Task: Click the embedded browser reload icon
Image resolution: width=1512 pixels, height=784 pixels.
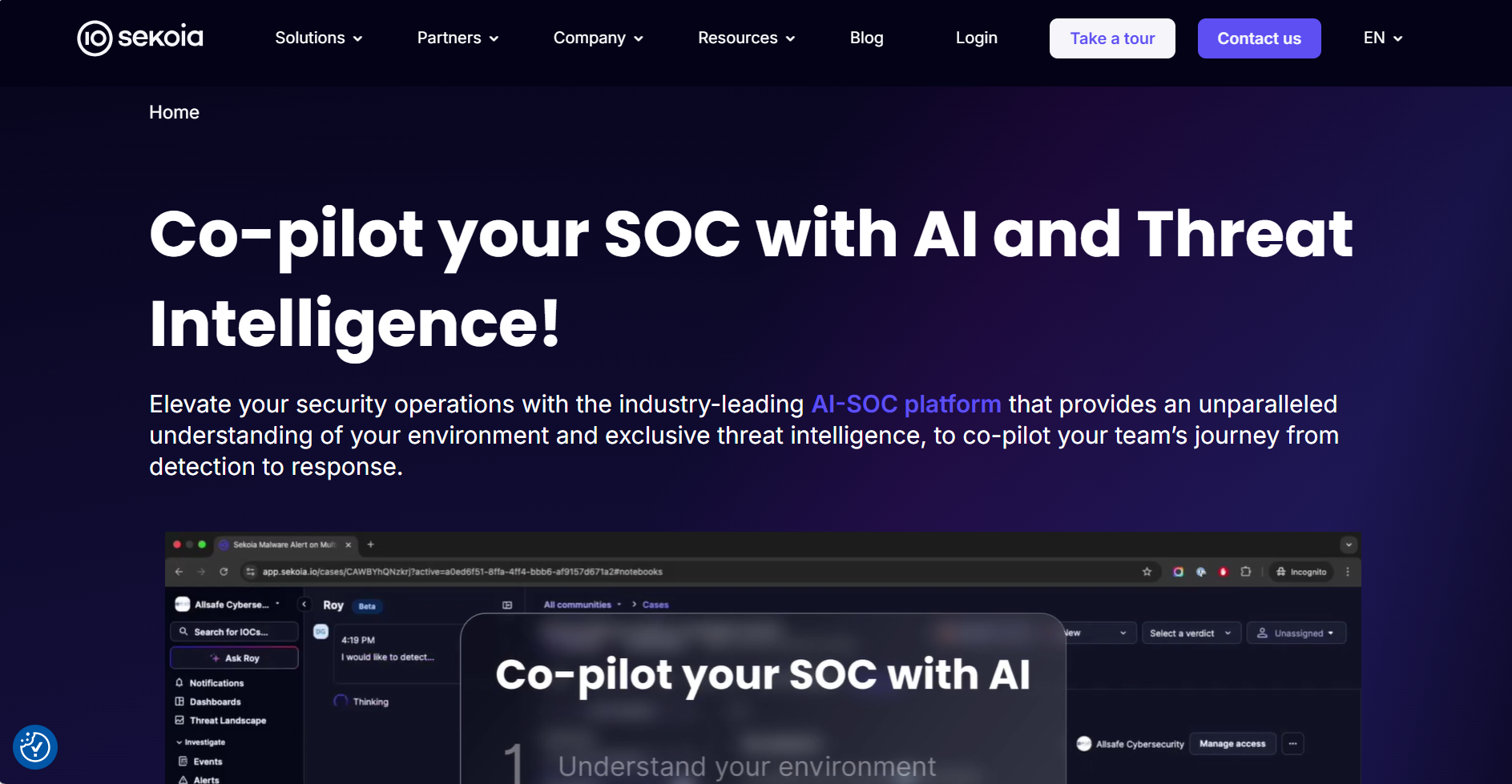Action: pos(224,572)
